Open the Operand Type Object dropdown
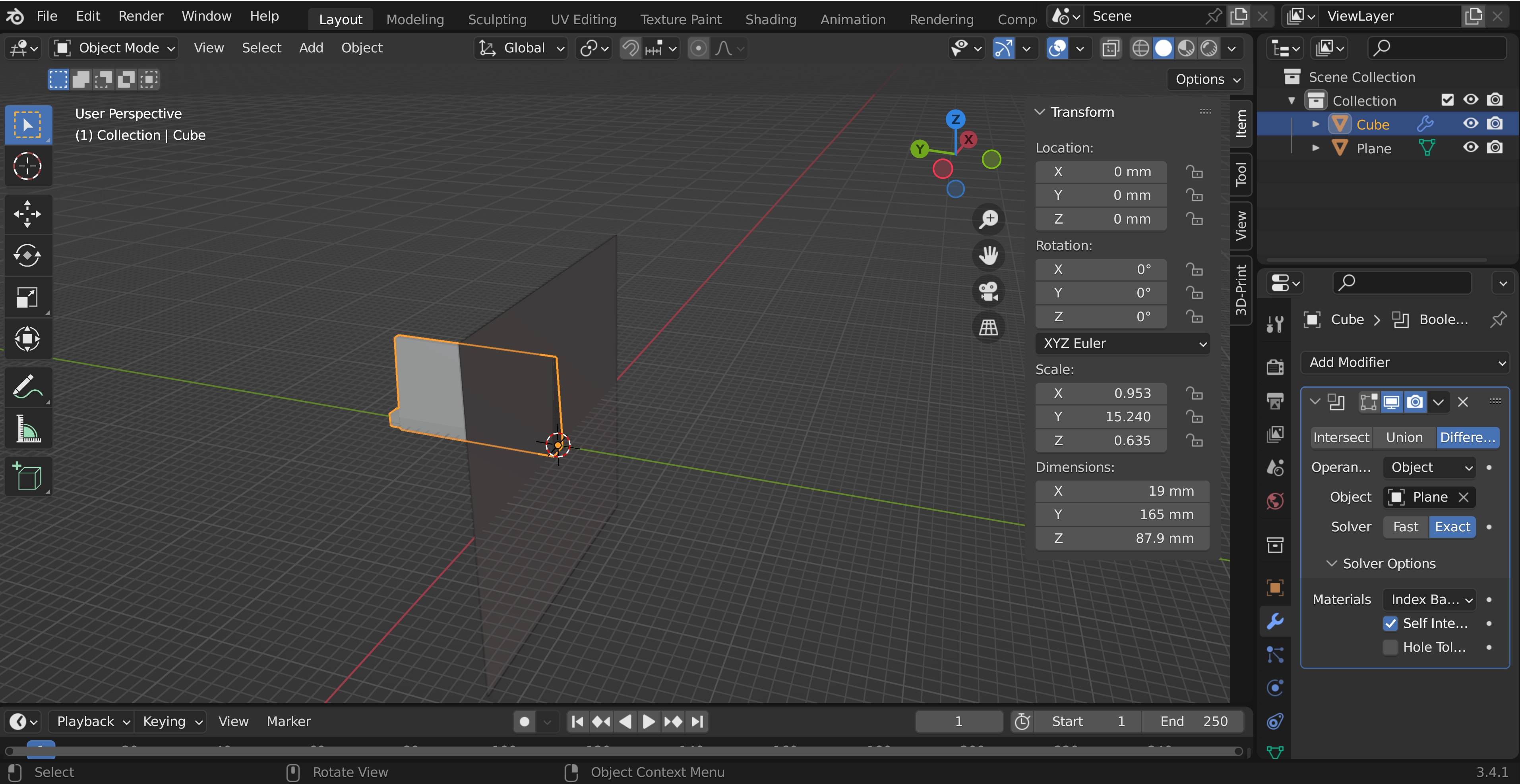This screenshot has height=784, width=1520. (x=1429, y=468)
